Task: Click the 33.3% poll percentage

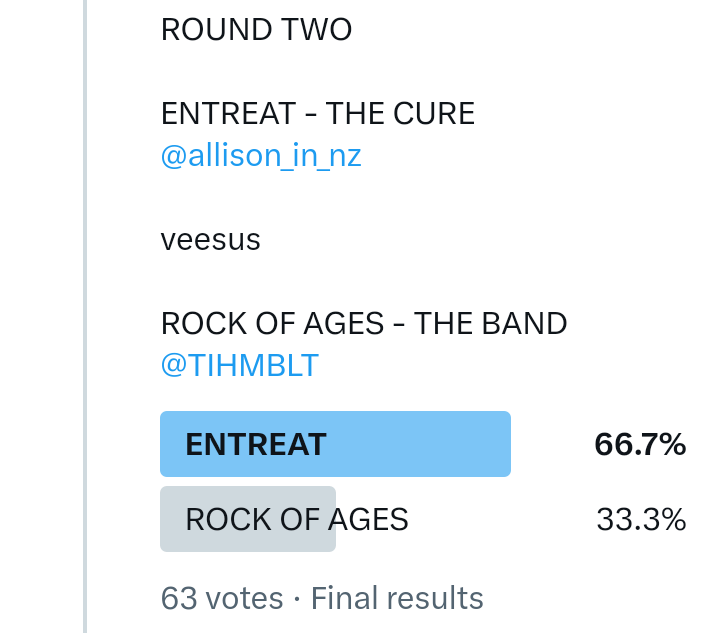Action: coord(641,520)
